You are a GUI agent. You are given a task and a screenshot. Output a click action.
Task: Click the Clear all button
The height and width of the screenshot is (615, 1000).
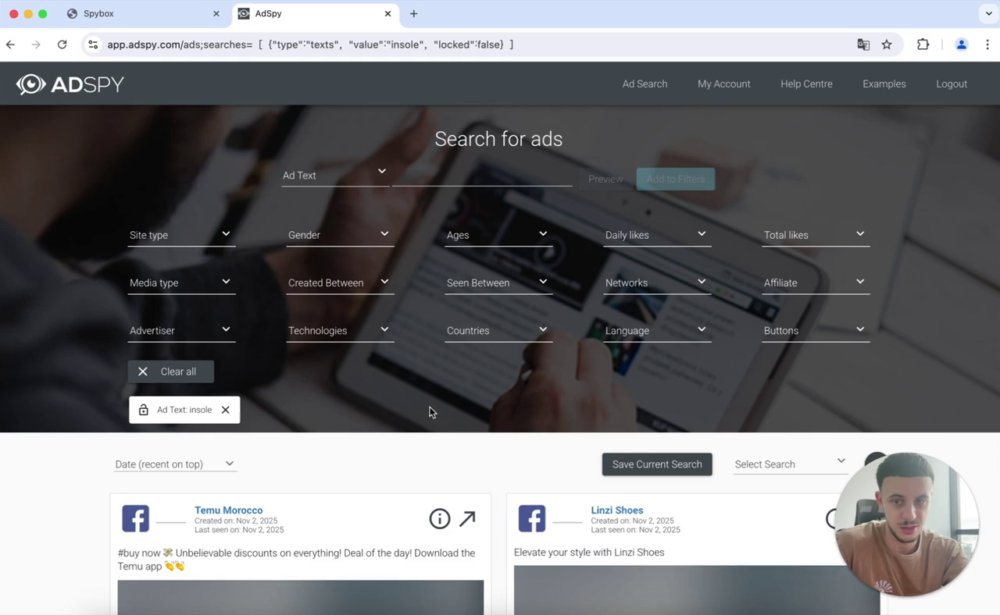171,371
